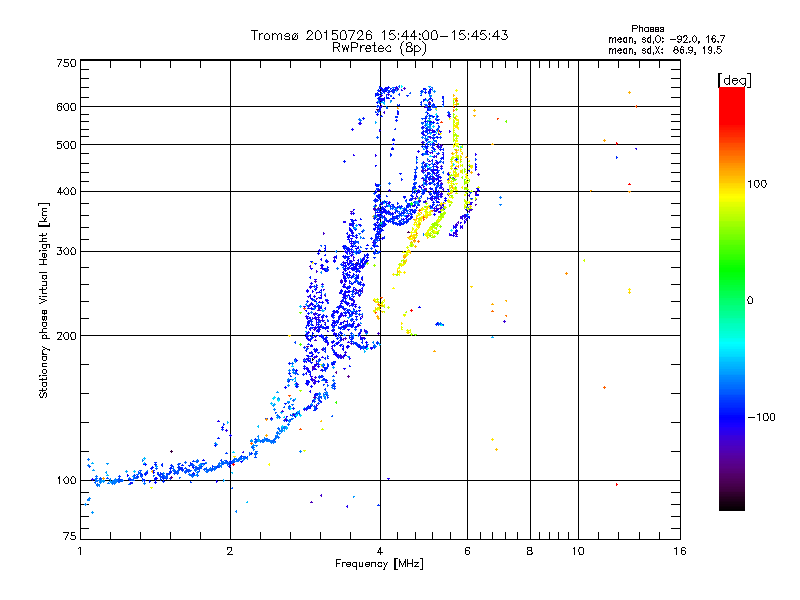This screenshot has width=800, height=600.
Task: Click the y-axis tick label '300'
Action: [x=66, y=252]
